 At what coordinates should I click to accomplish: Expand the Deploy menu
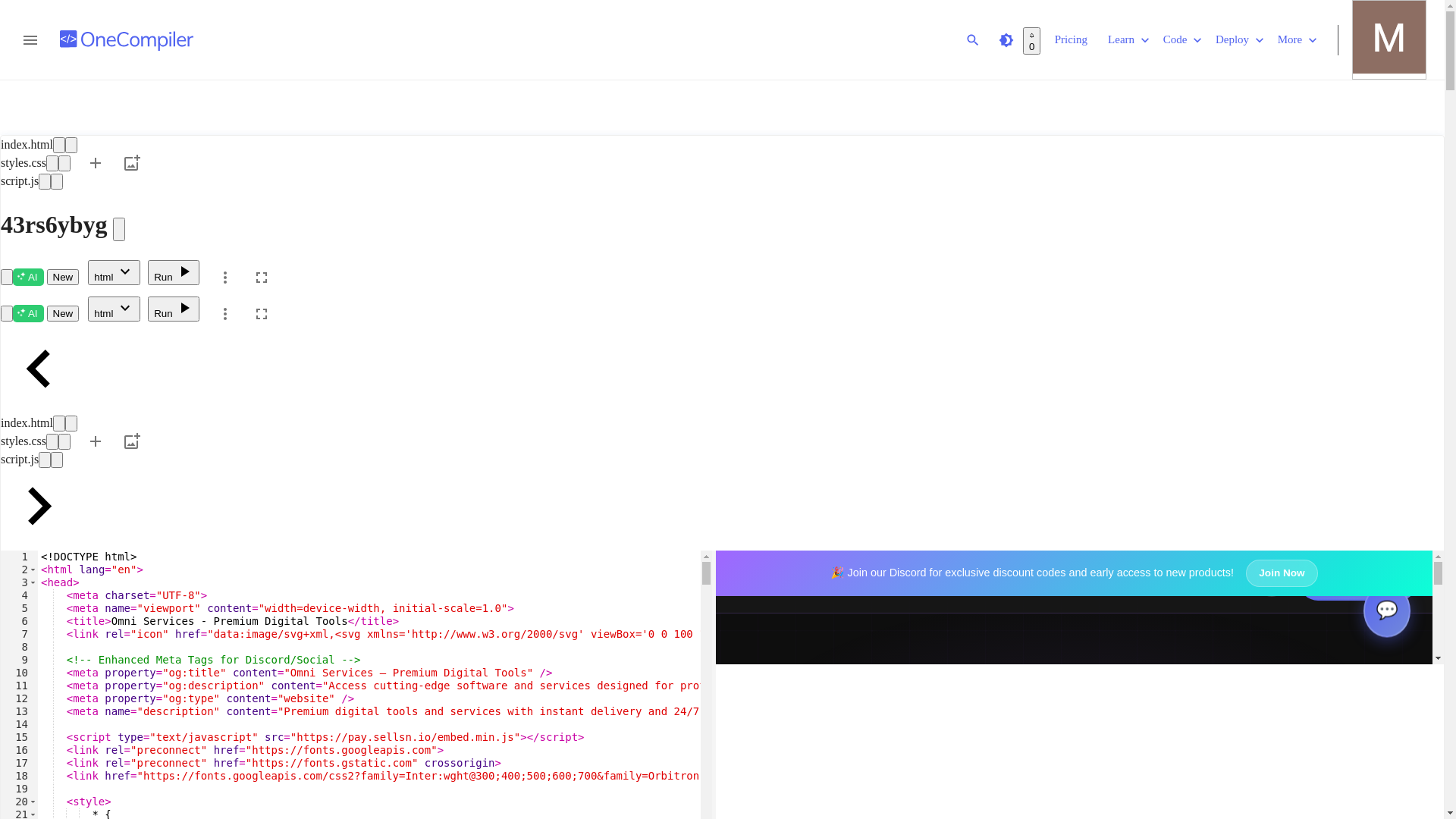tap(1239, 39)
